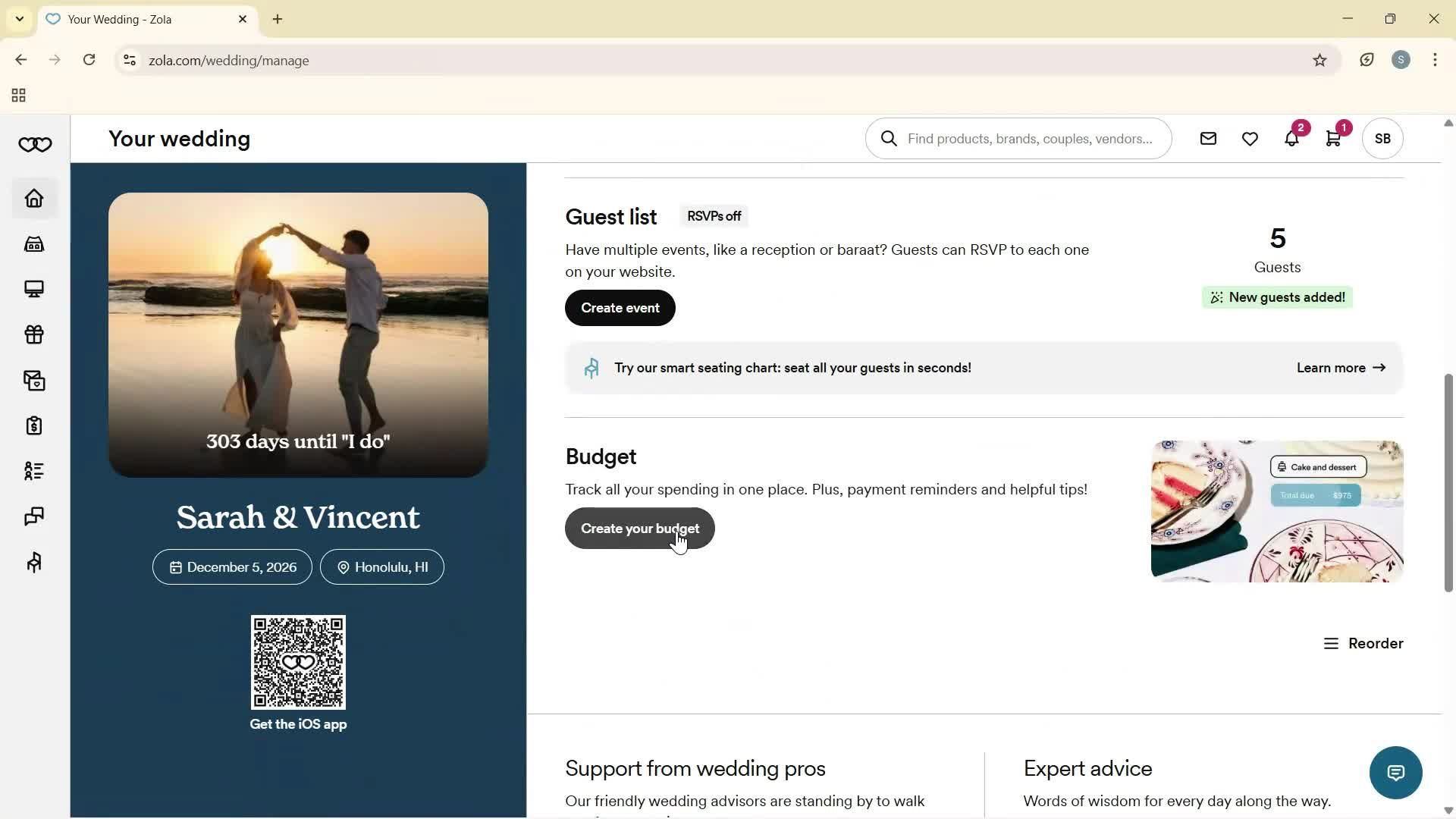The width and height of the screenshot is (1456, 819).
Task: Open the Invites envelope icon in sidebar
Action: 34,381
